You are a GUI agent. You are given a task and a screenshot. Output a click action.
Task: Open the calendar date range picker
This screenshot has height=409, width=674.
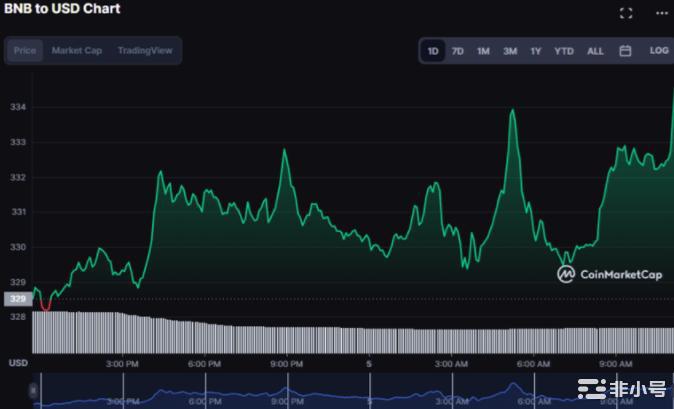click(x=625, y=51)
